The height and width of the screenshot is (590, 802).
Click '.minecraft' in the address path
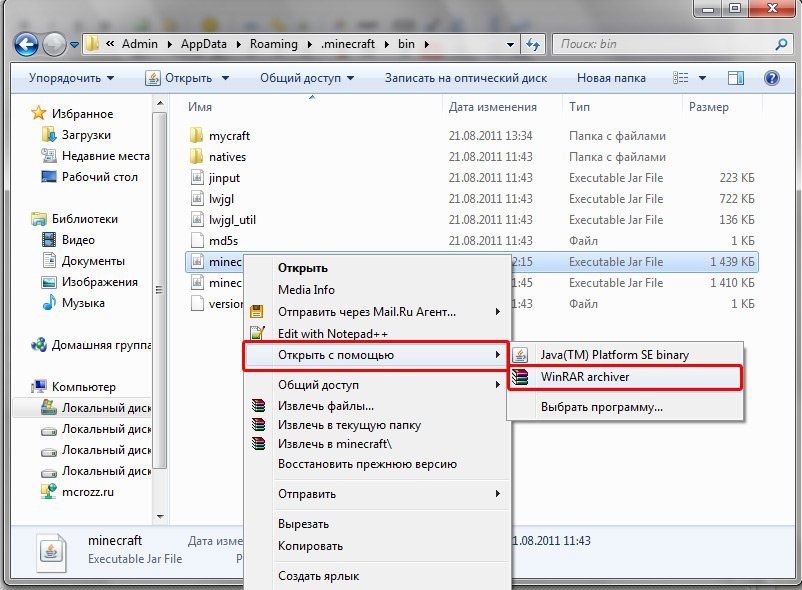[x=348, y=44]
